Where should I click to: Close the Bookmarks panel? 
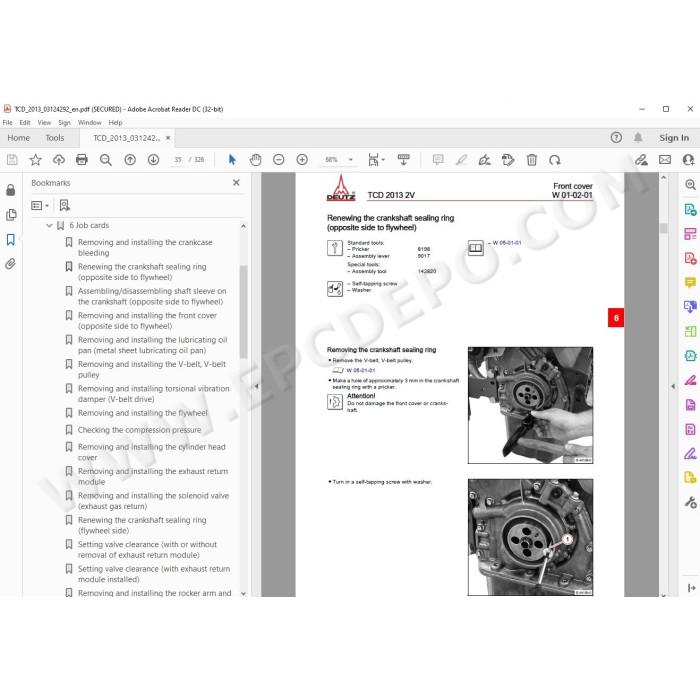coord(236,183)
